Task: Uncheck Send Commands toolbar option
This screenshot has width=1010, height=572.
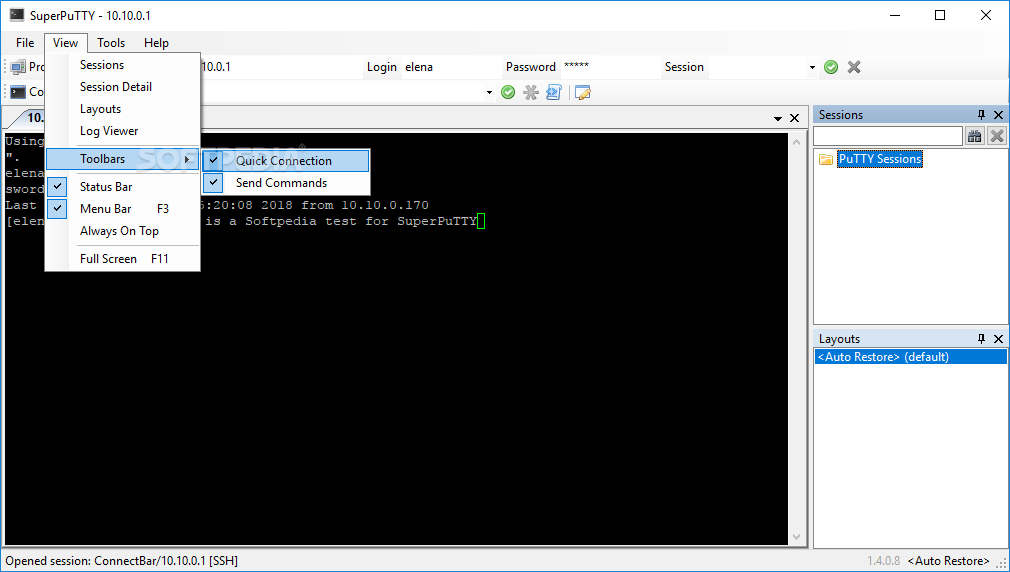Action: [286, 183]
